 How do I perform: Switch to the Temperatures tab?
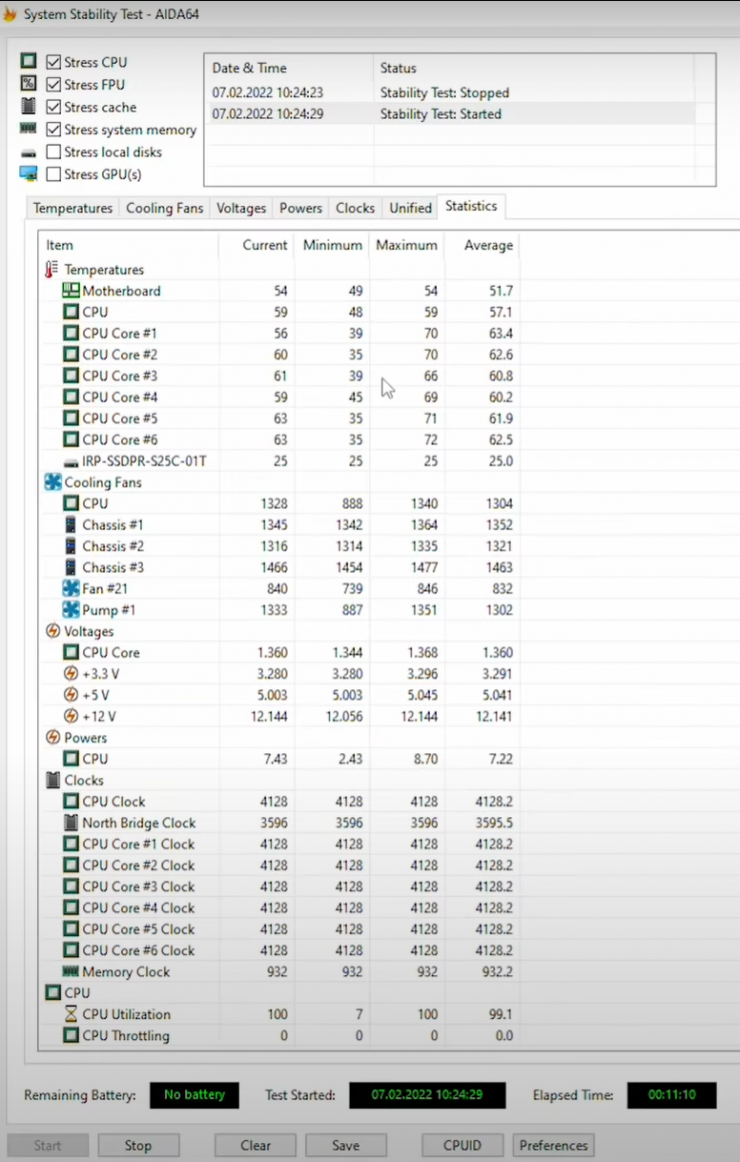pos(73,208)
